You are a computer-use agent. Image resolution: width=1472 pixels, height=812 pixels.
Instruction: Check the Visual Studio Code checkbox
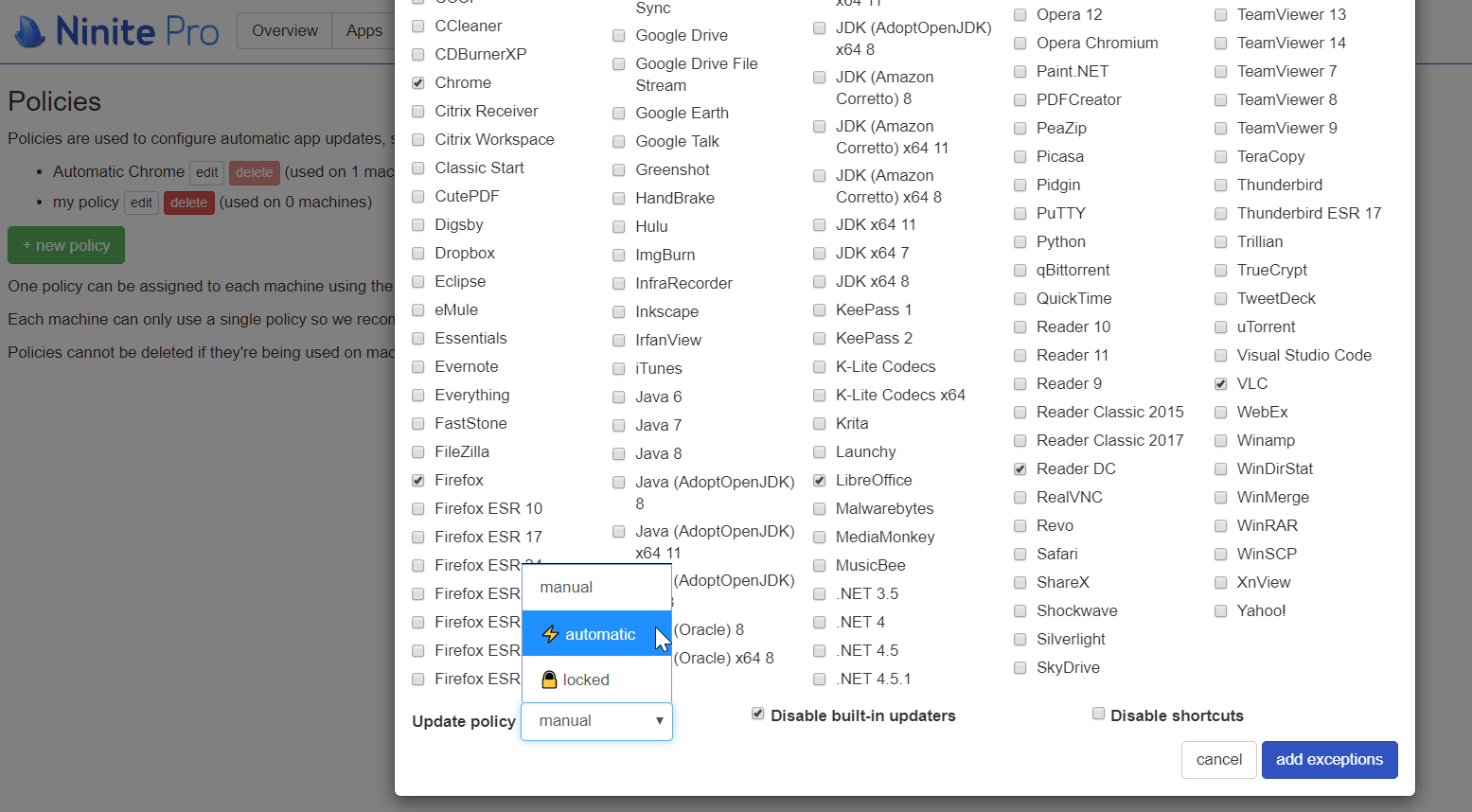1220,356
